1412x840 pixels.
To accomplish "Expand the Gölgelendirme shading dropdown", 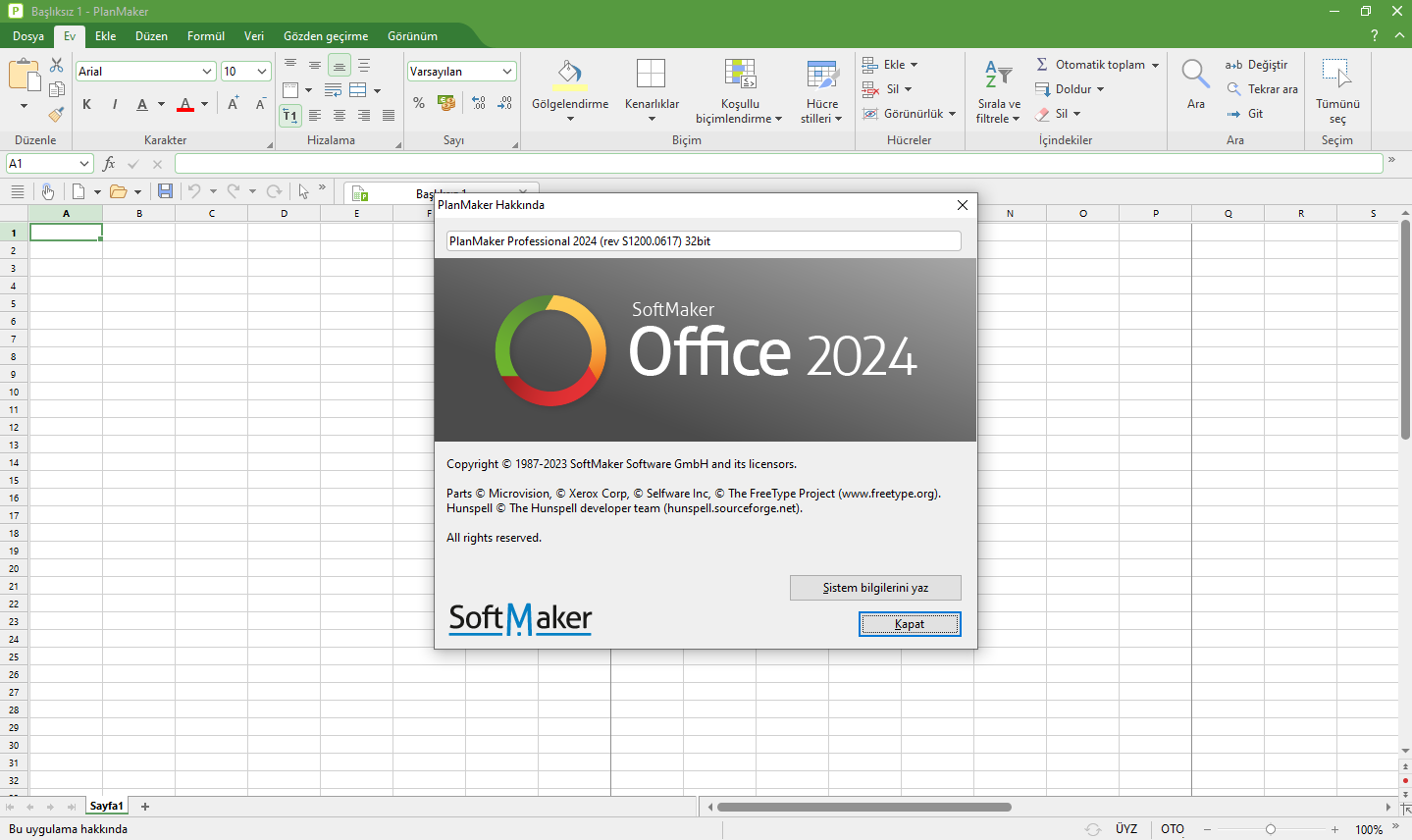I will click(x=570, y=119).
